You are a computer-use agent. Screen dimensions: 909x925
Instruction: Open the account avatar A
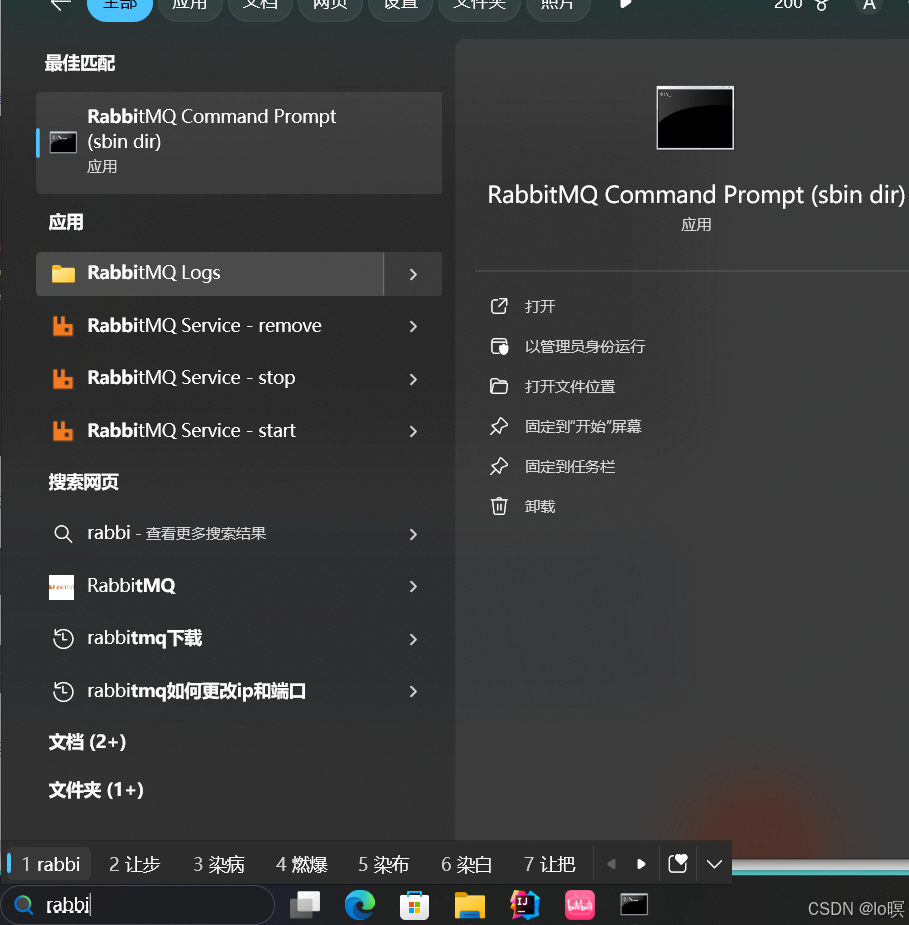[869, 5]
